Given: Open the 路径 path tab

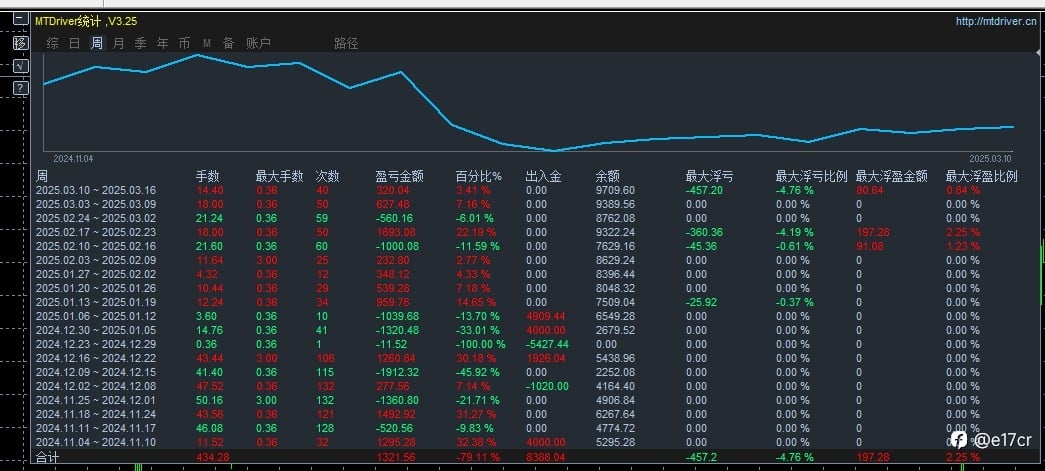Looking at the screenshot, I should (347, 43).
